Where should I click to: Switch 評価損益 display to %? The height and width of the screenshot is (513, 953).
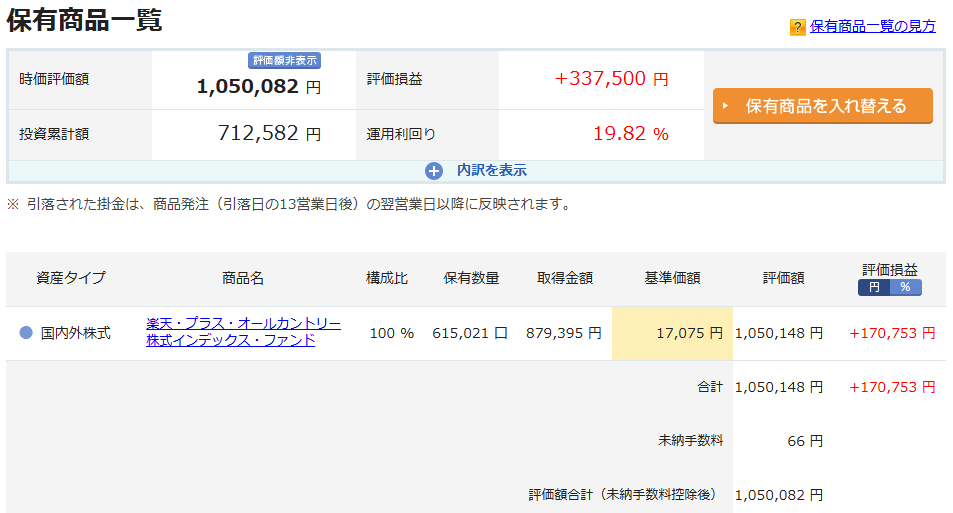click(905, 287)
